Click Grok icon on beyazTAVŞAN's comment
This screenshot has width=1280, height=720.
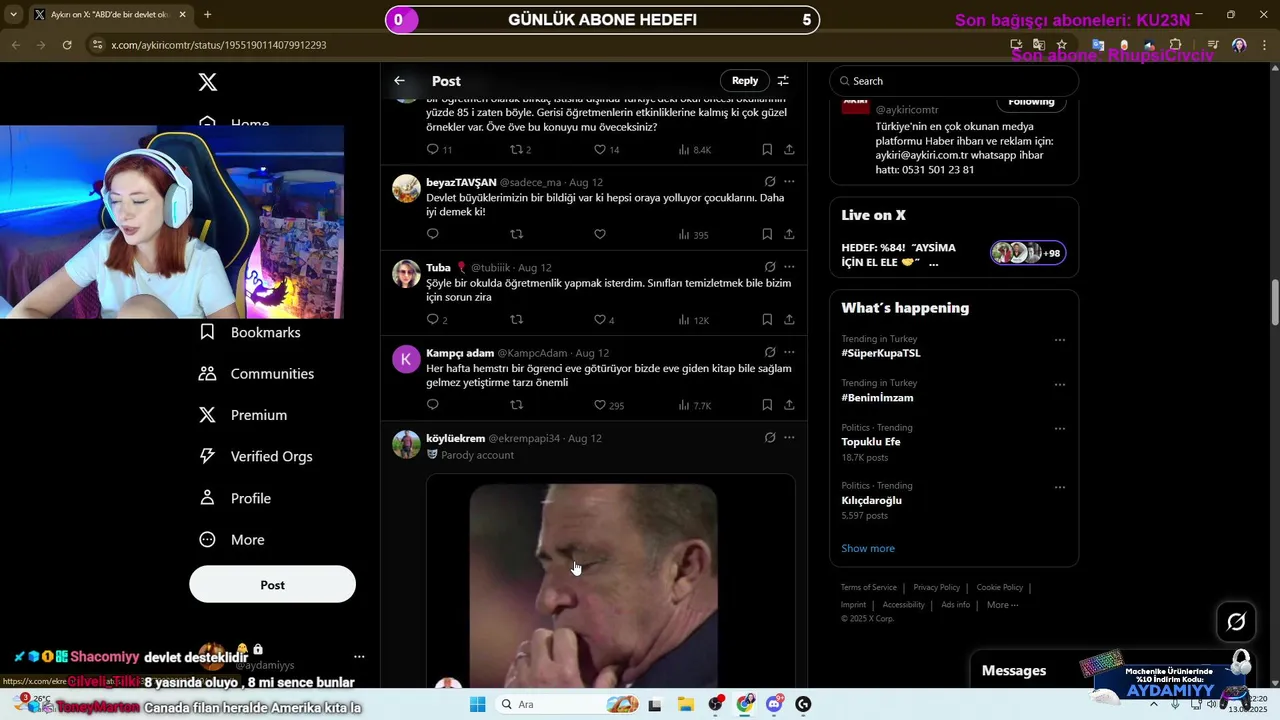click(x=770, y=182)
